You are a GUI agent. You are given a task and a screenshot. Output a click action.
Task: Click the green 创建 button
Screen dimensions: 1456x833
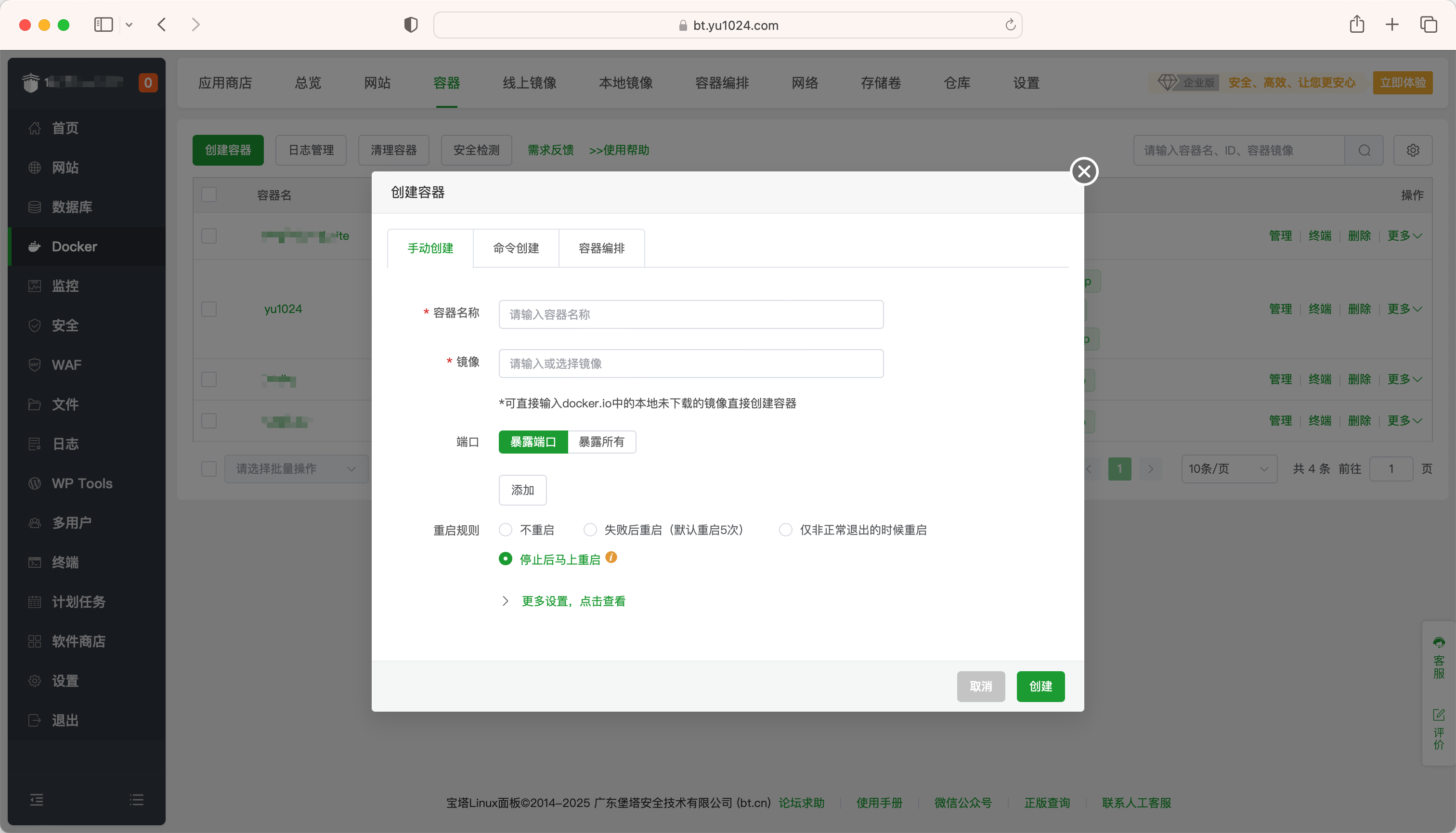[x=1040, y=686]
